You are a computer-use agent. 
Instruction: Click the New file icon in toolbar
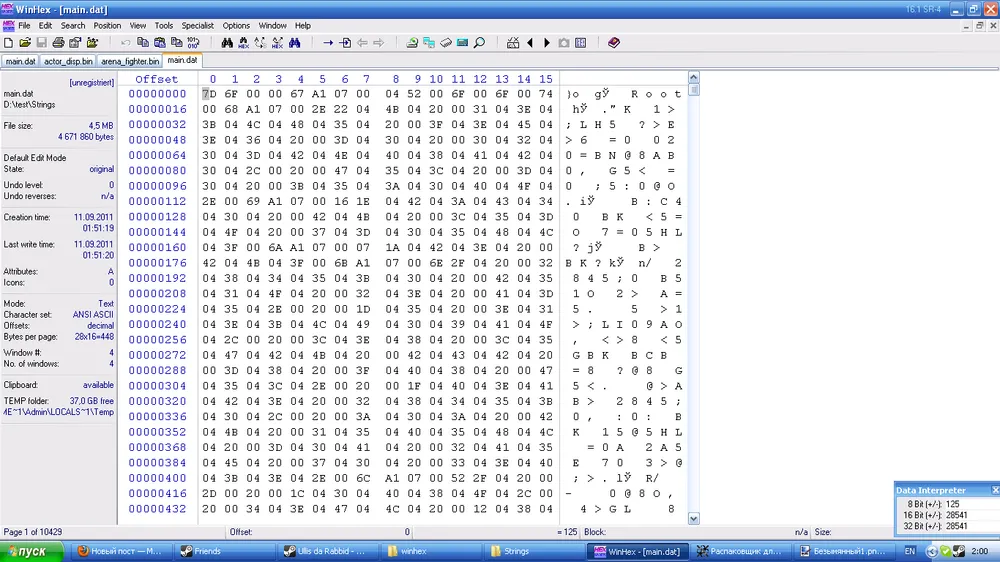pyautogui.click(x=8, y=43)
